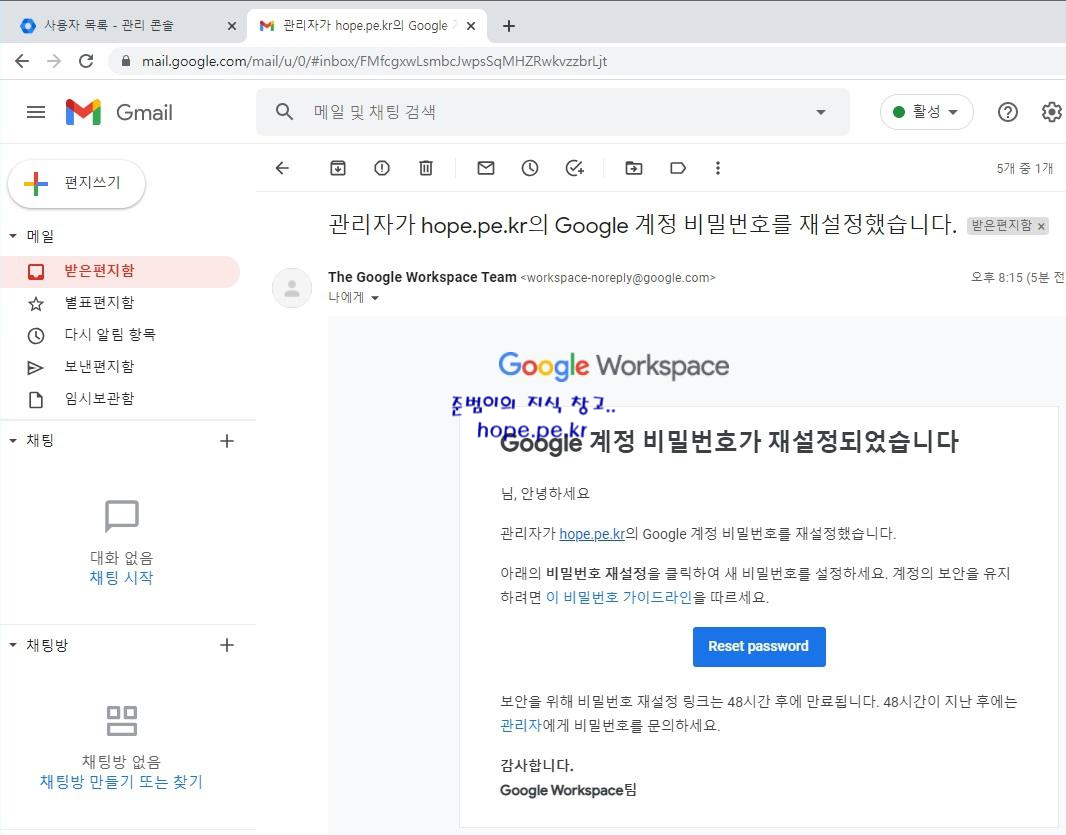This screenshot has width=1066, height=835.
Task: Click the Reset password button
Action: [759, 647]
